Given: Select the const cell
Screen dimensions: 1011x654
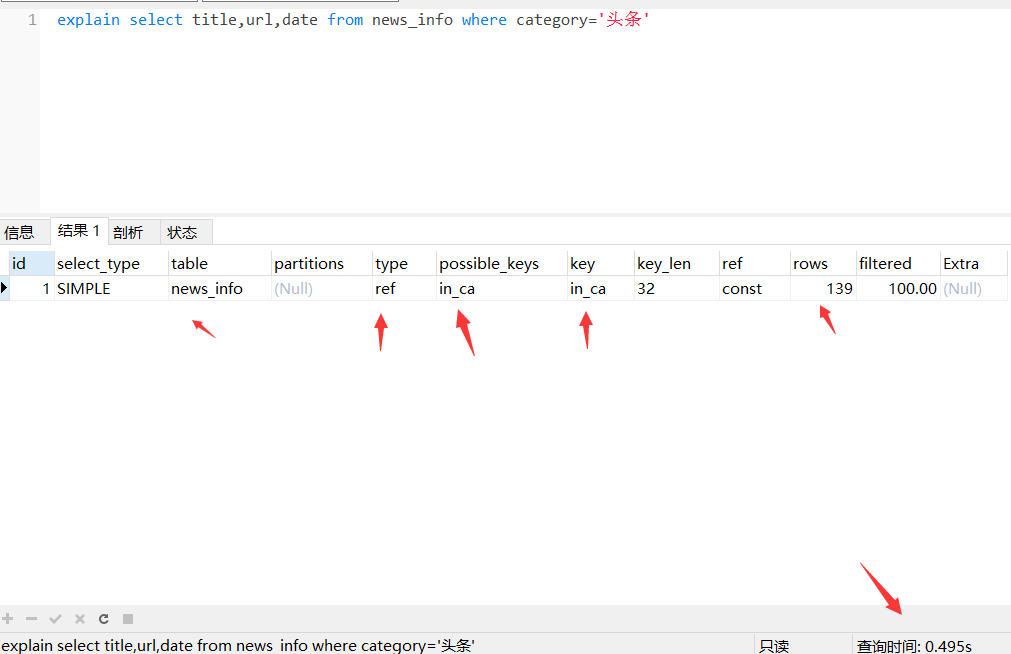Looking at the screenshot, I should click(x=755, y=288).
